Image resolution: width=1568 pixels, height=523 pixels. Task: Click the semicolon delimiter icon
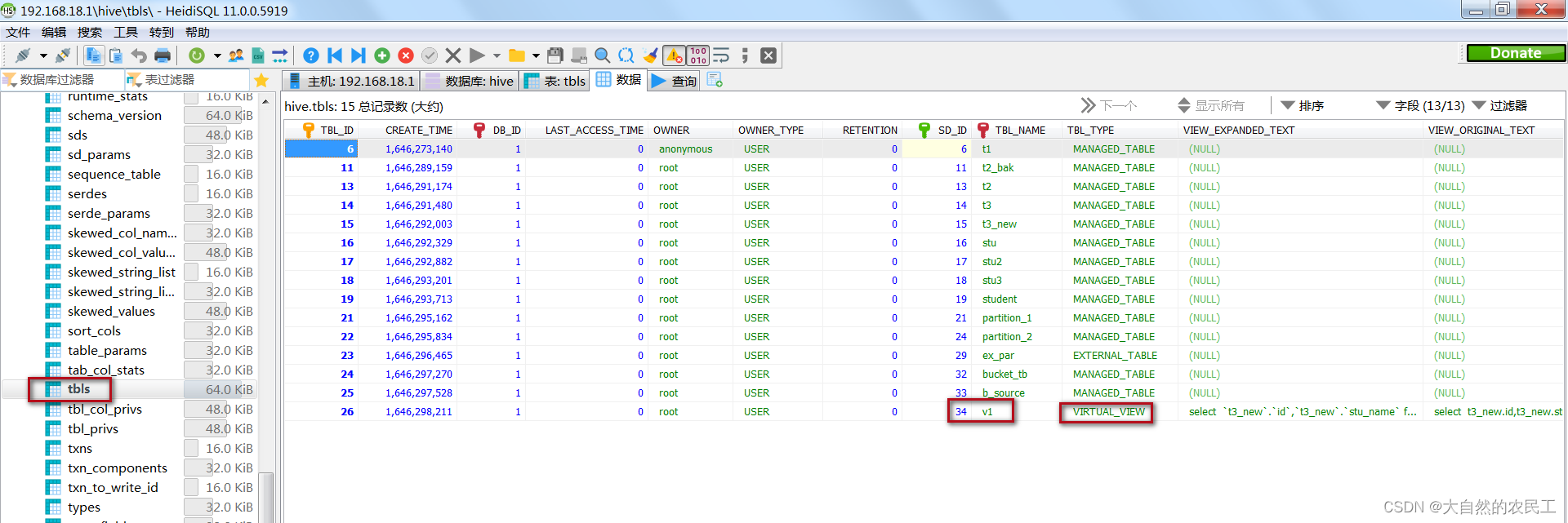click(745, 55)
